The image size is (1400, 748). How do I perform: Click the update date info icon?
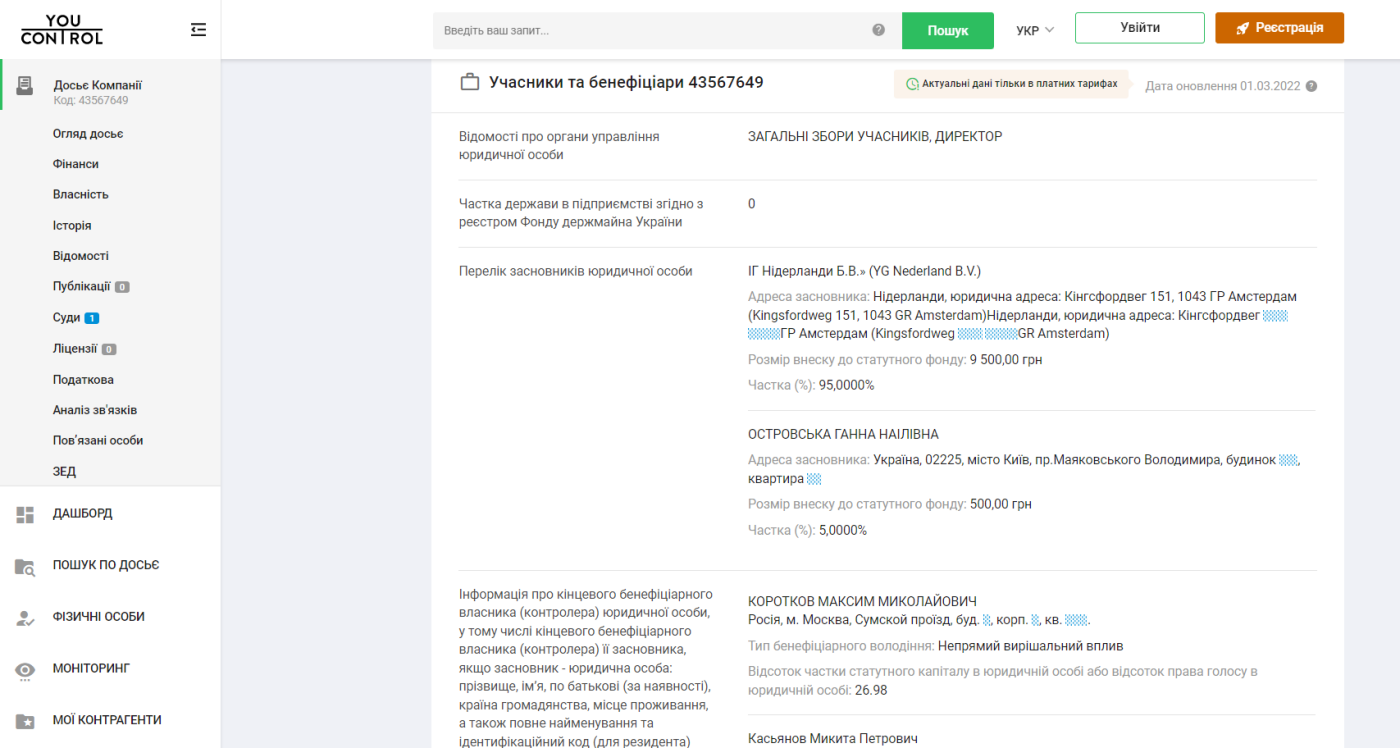[1311, 86]
